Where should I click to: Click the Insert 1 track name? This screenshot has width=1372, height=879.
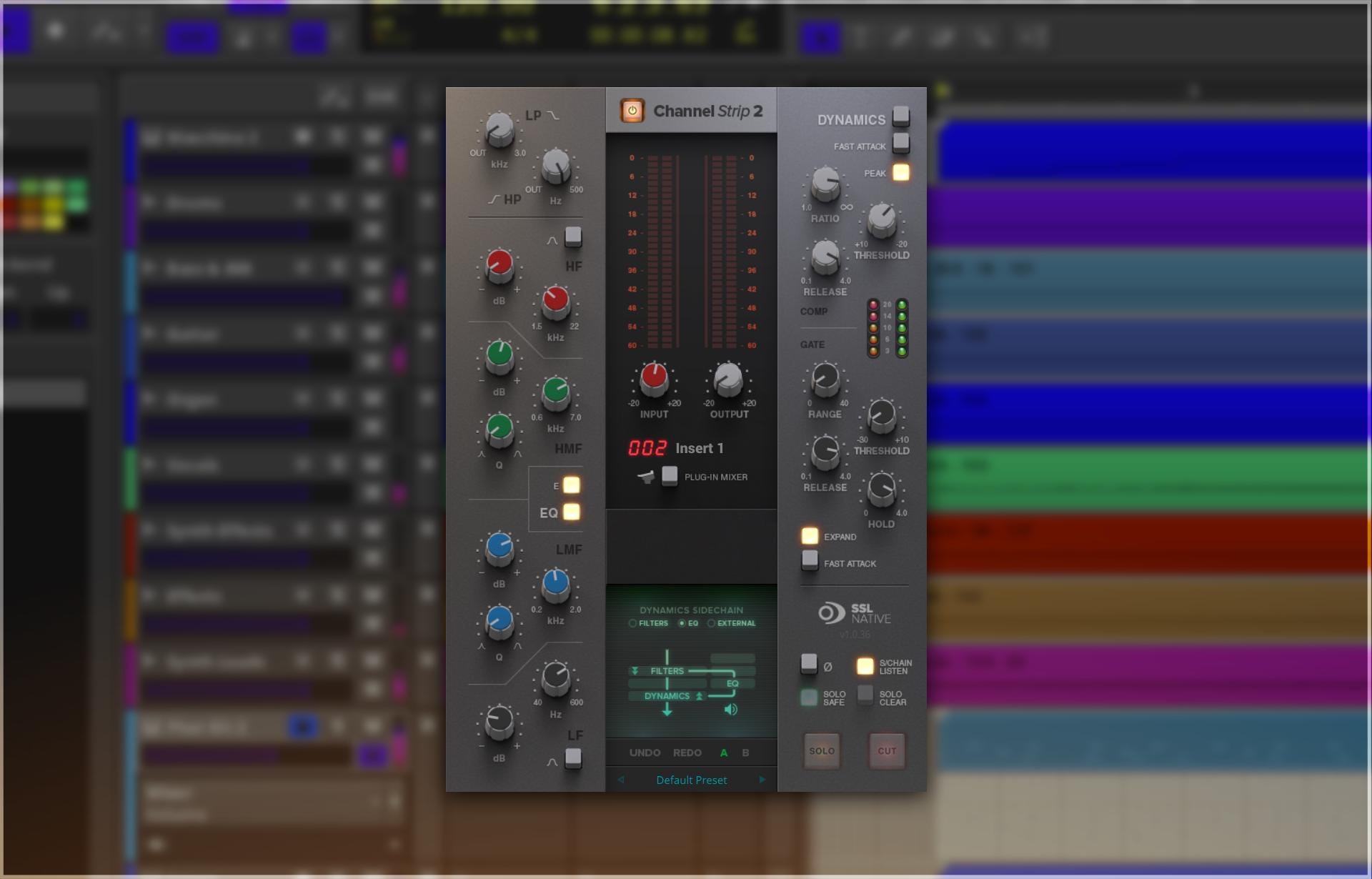(700, 448)
